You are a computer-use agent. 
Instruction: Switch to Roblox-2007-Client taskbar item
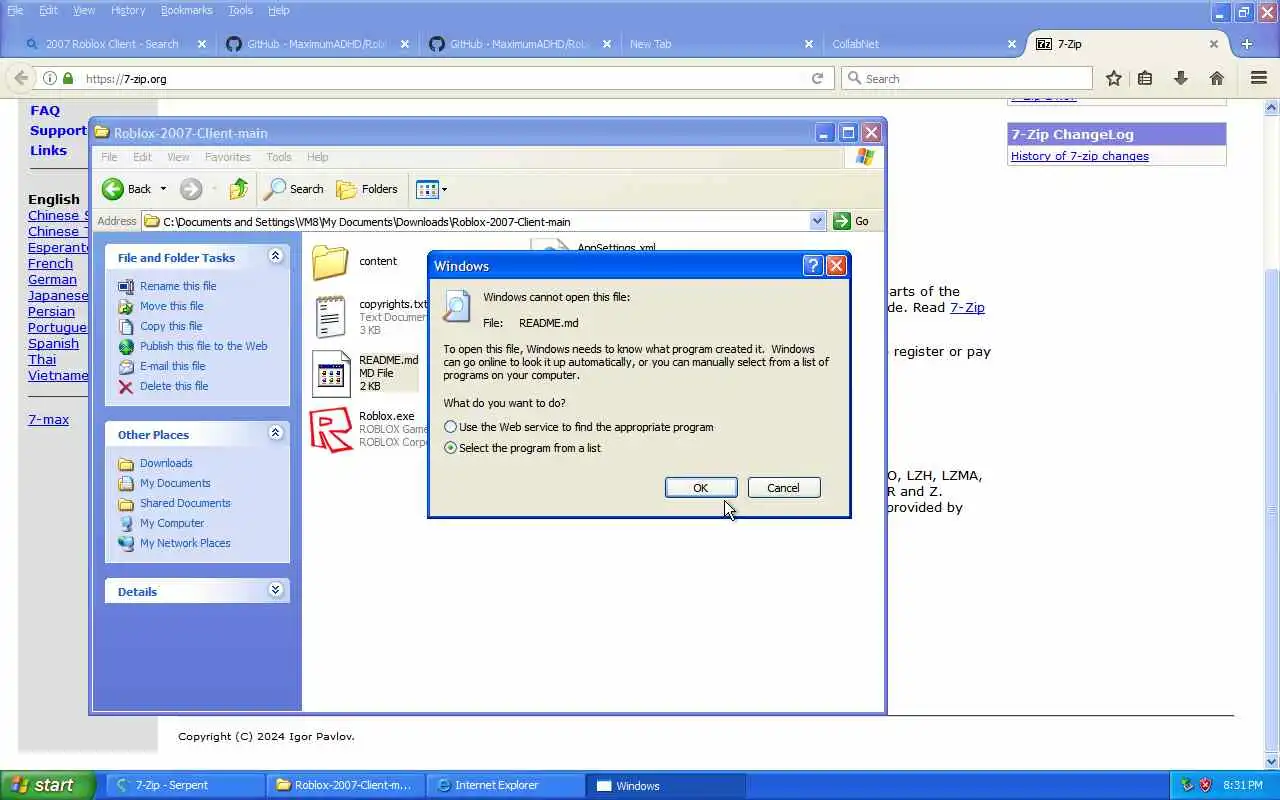[x=345, y=785]
